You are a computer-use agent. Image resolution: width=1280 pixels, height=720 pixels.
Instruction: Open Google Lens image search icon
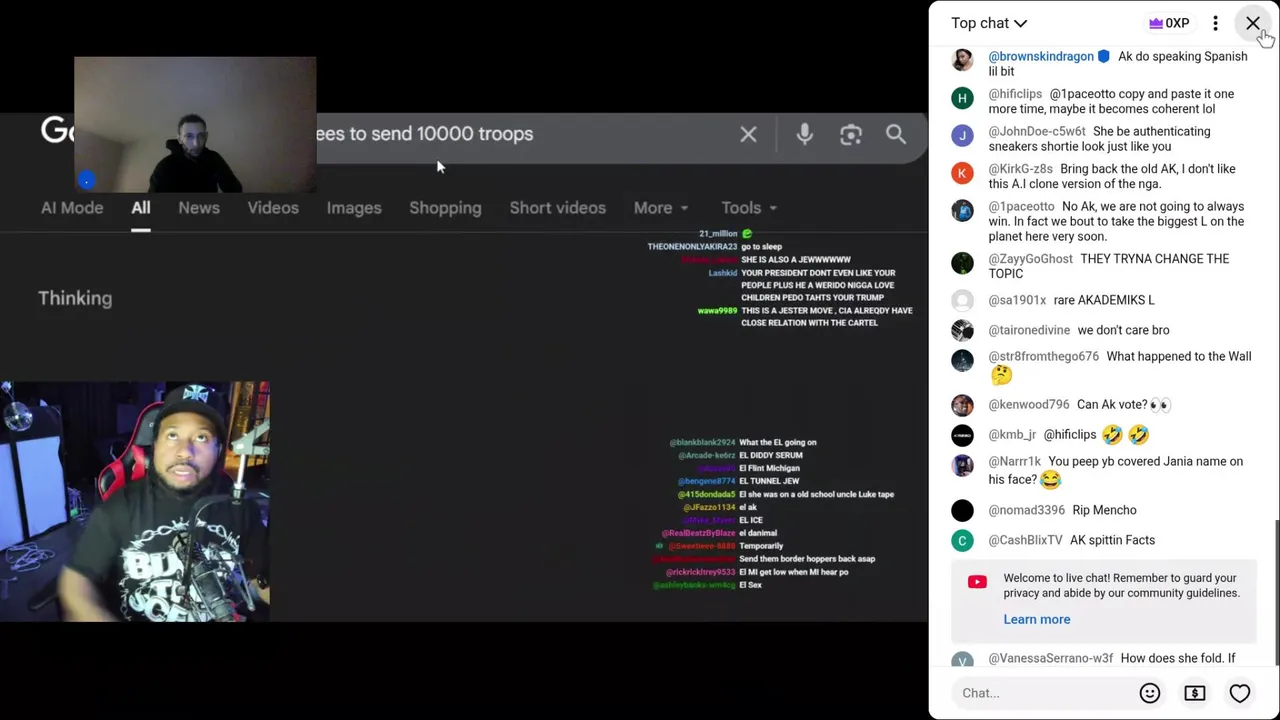pyautogui.click(x=850, y=134)
